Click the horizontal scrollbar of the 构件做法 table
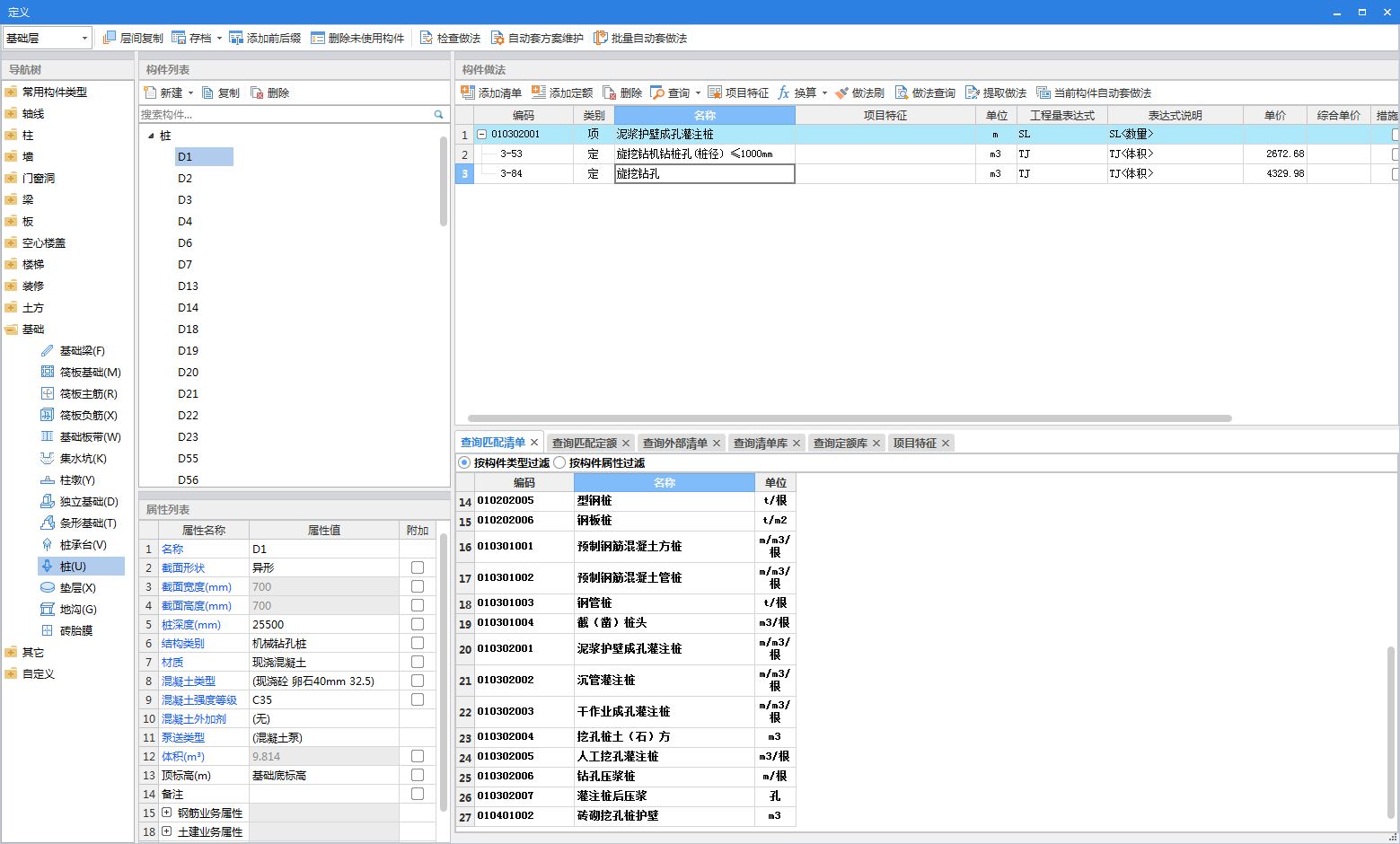Screen dimensions: 1400x844 pyautogui.click(x=850, y=418)
